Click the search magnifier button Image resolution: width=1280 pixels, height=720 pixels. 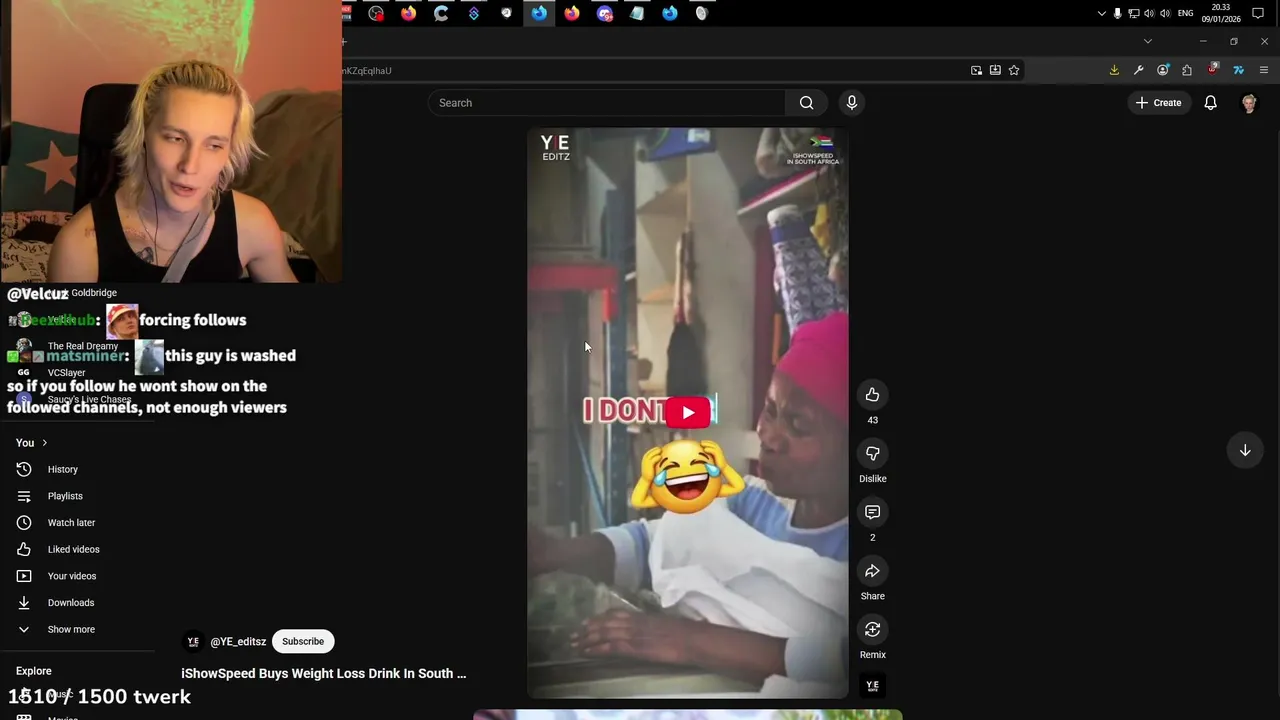click(x=806, y=103)
